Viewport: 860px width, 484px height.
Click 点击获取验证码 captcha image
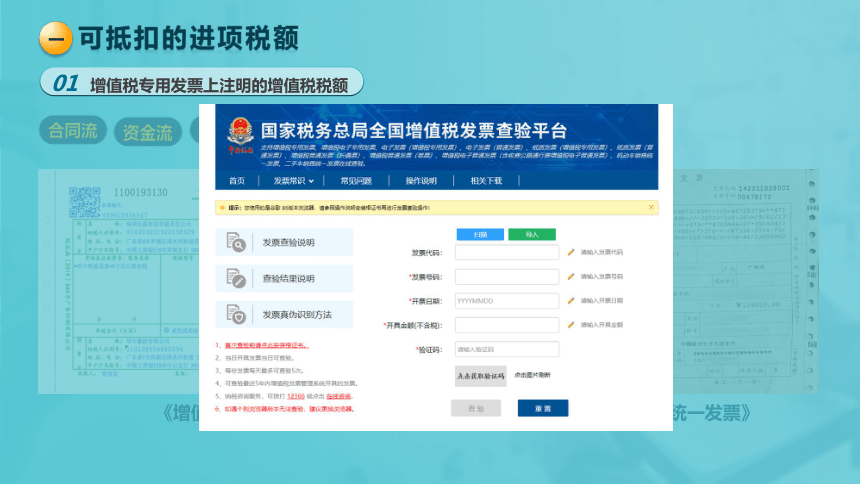(x=480, y=376)
